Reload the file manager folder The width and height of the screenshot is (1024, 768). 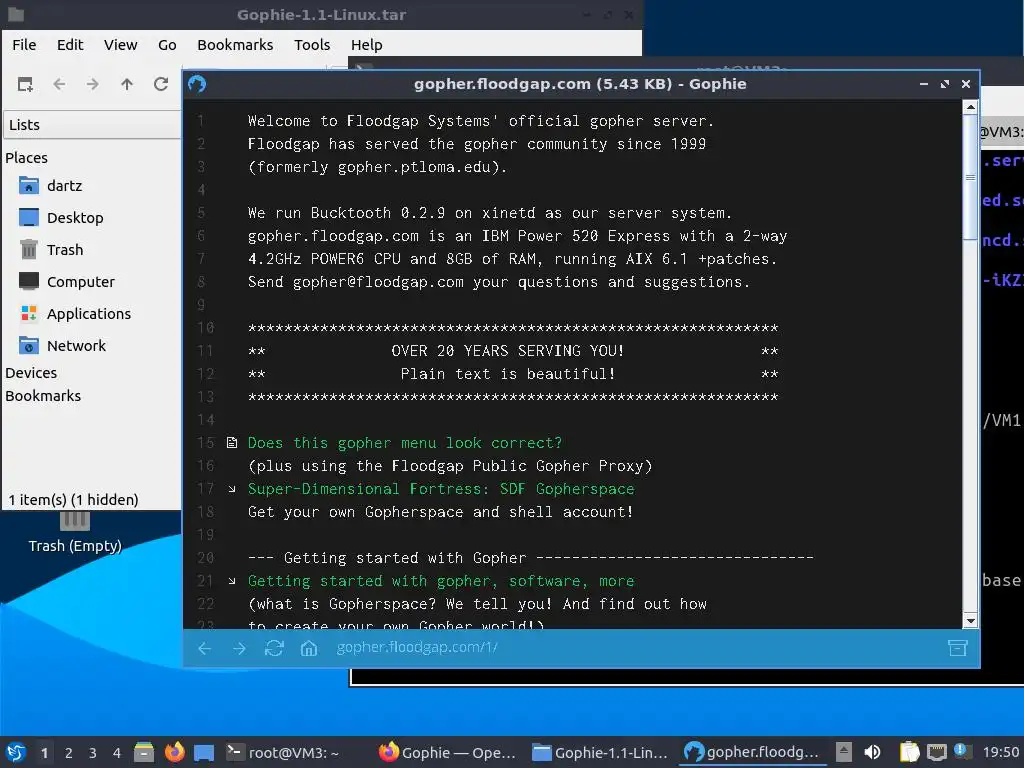pos(161,84)
